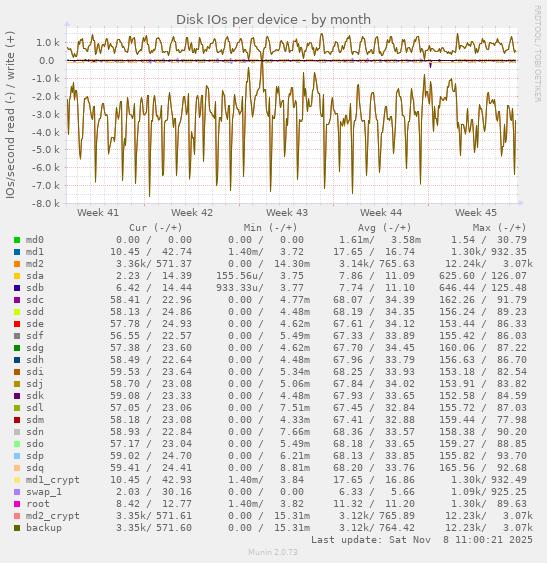
Task: Click the navy sdh legend swatch
Action: coord(17,360)
